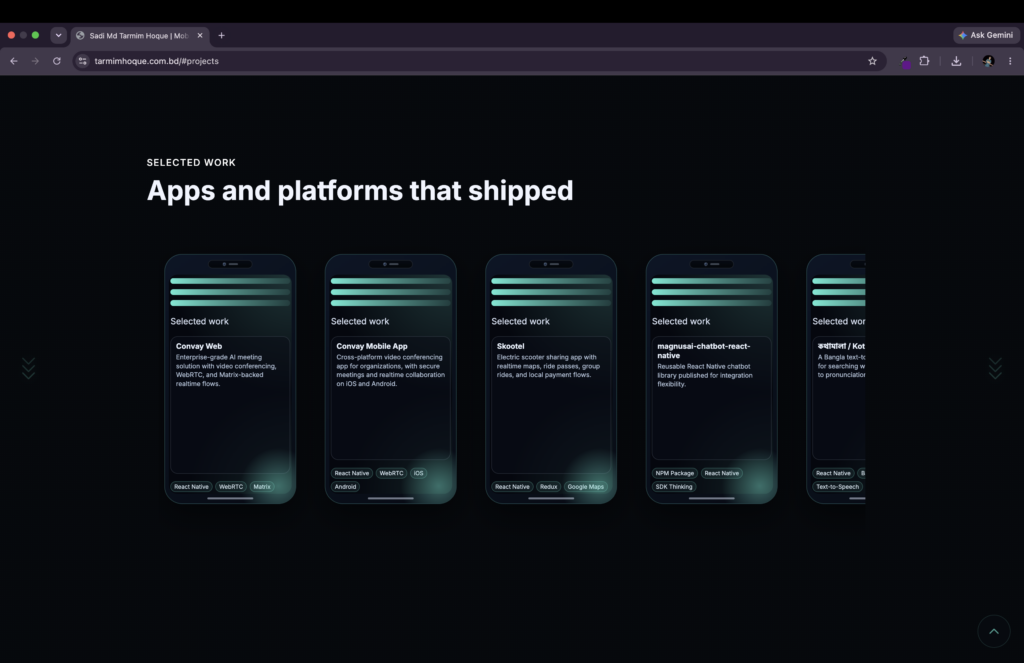Close the Sadi Md Tarmim Hoque tab
This screenshot has width=1024, height=663.
[200, 35]
